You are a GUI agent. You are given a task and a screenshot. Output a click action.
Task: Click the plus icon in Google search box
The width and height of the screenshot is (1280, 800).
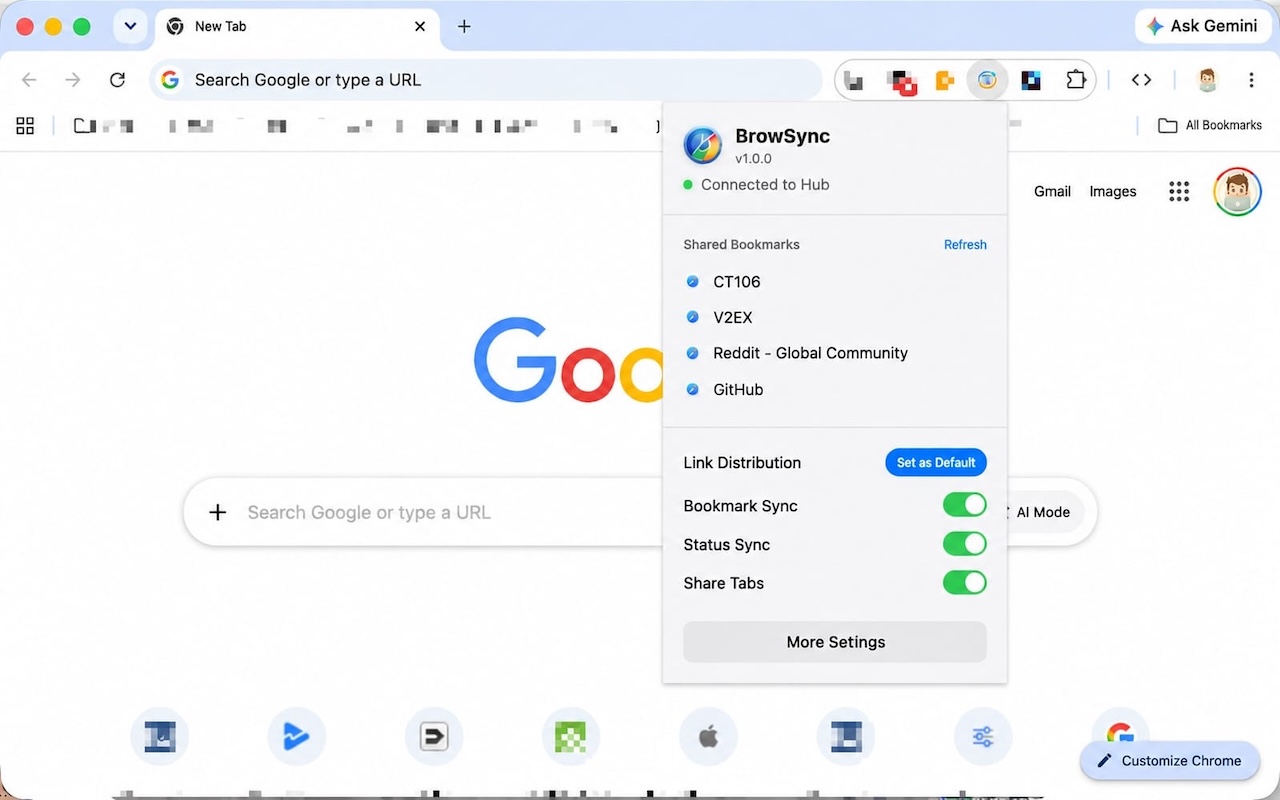tap(217, 512)
